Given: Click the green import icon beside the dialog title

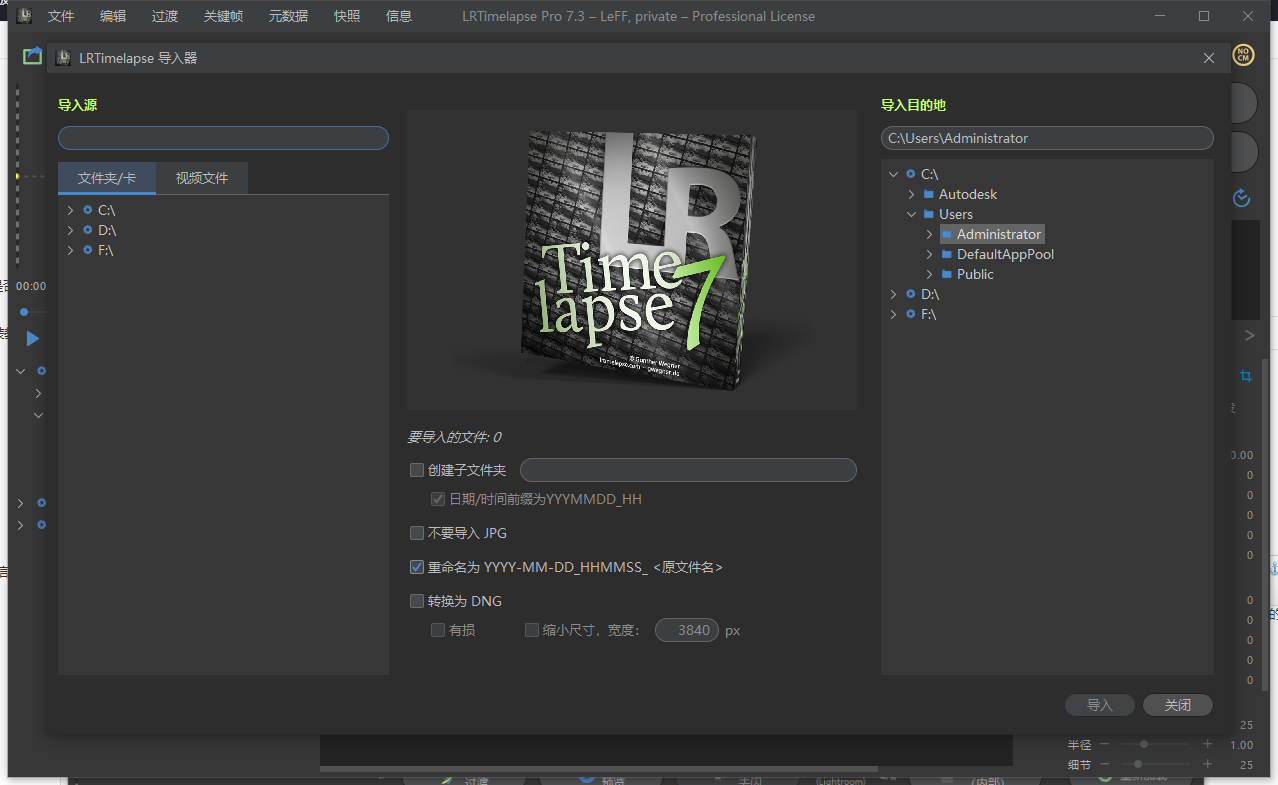Looking at the screenshot, I should (32, 56).
